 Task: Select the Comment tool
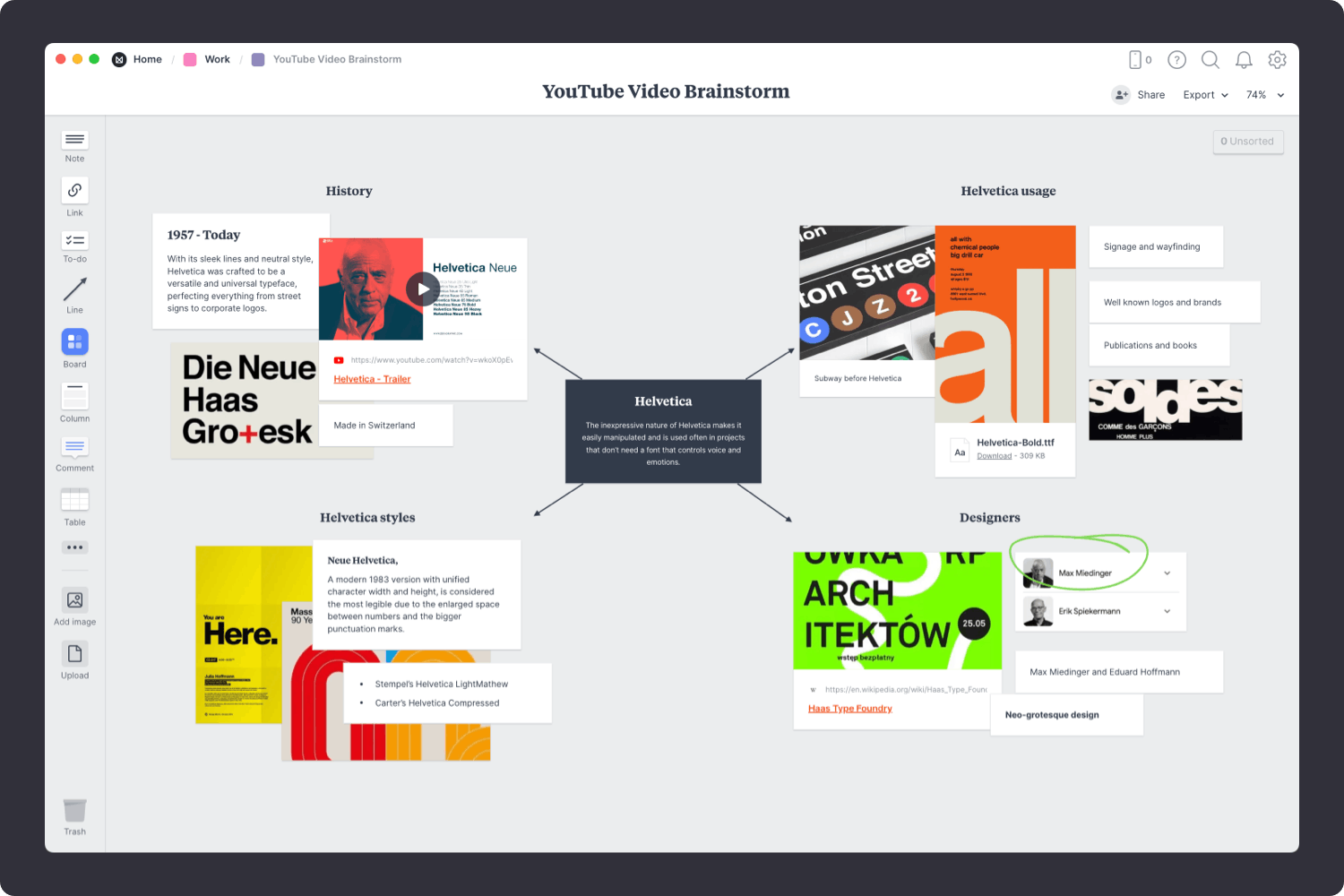tap(74, 453)
